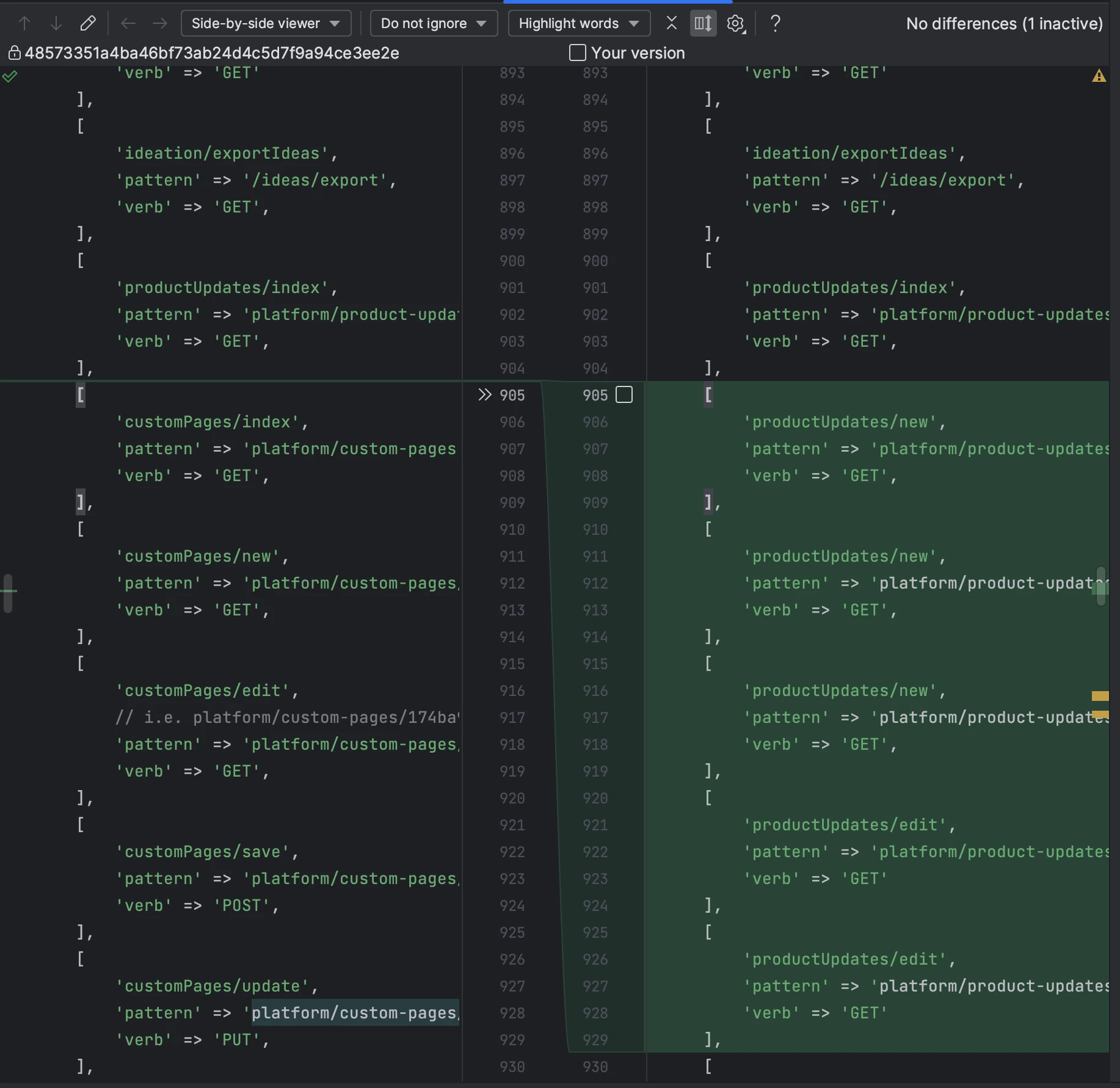The height and width of the screenshot is (1088, 1120).
Task: Open the Highlight words dropdown
Action: point(578,24)
